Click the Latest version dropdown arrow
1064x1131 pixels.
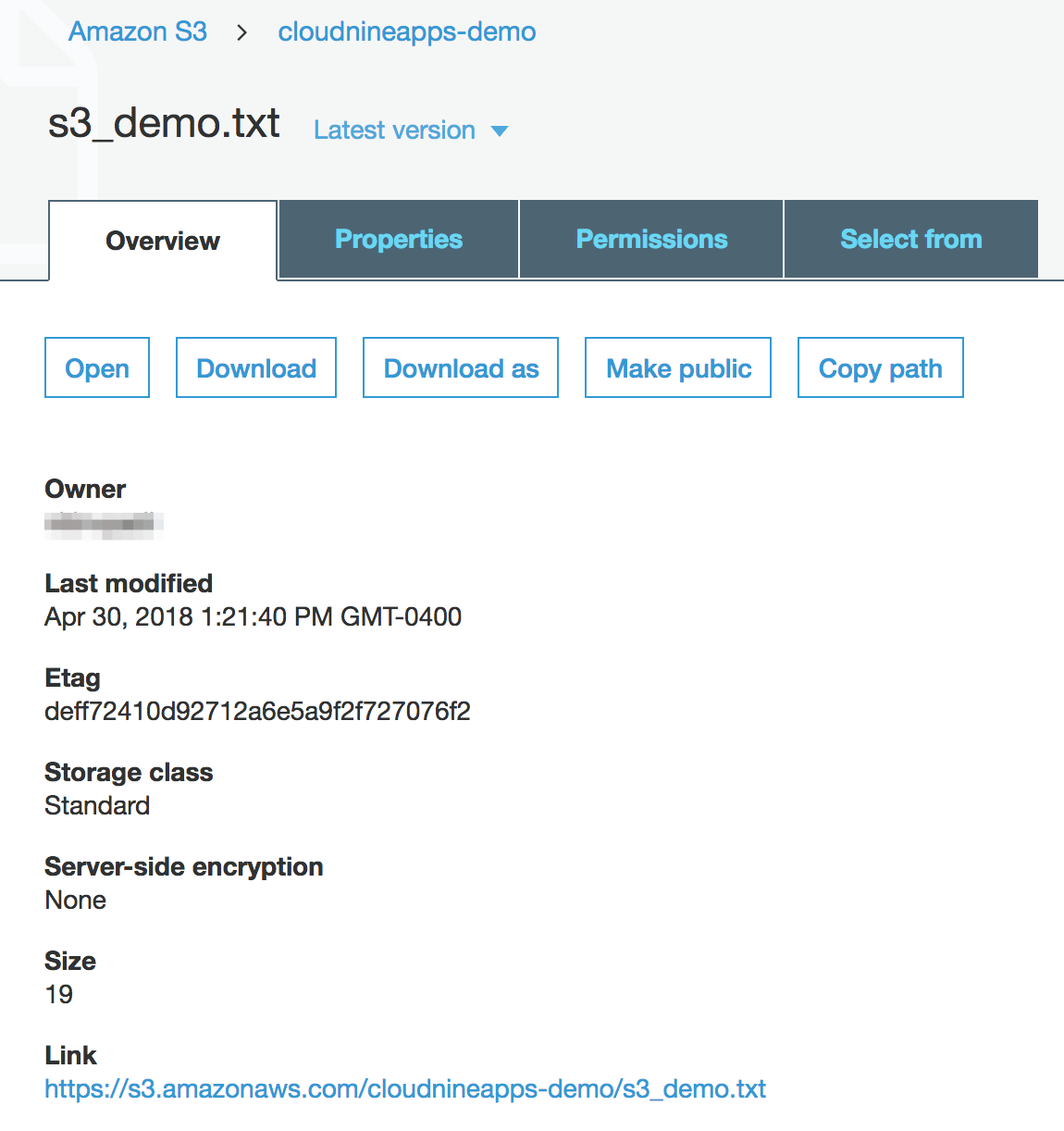pos(500,131)
